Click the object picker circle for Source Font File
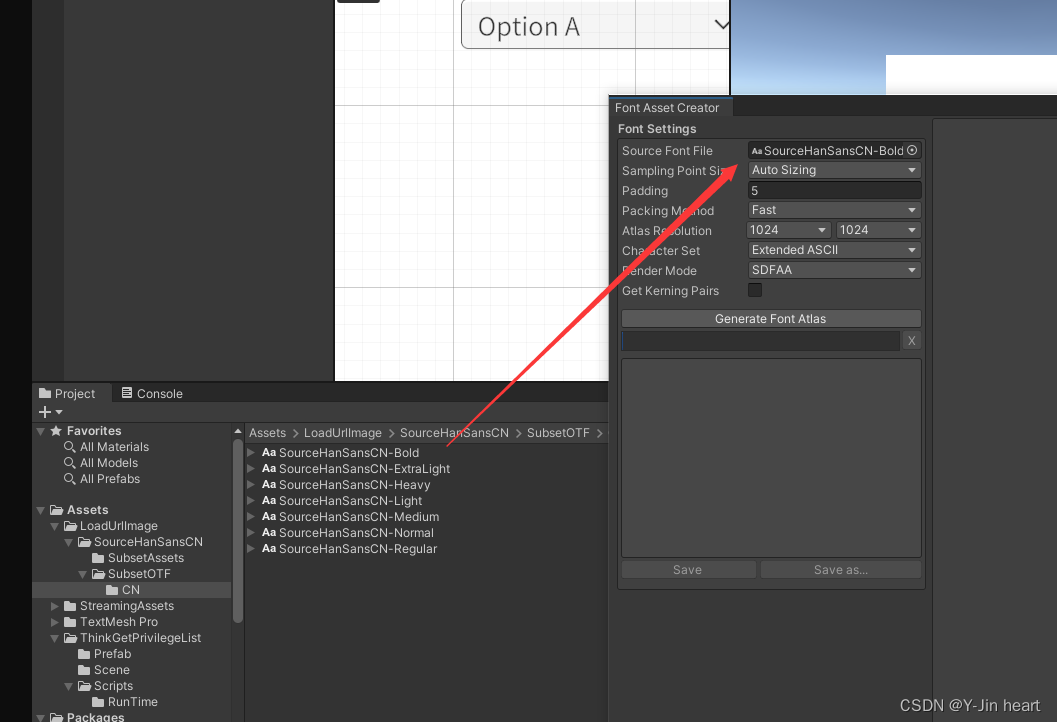This screenshot has height=722, width=1057. pyautogui.click(x=912, y=150)
